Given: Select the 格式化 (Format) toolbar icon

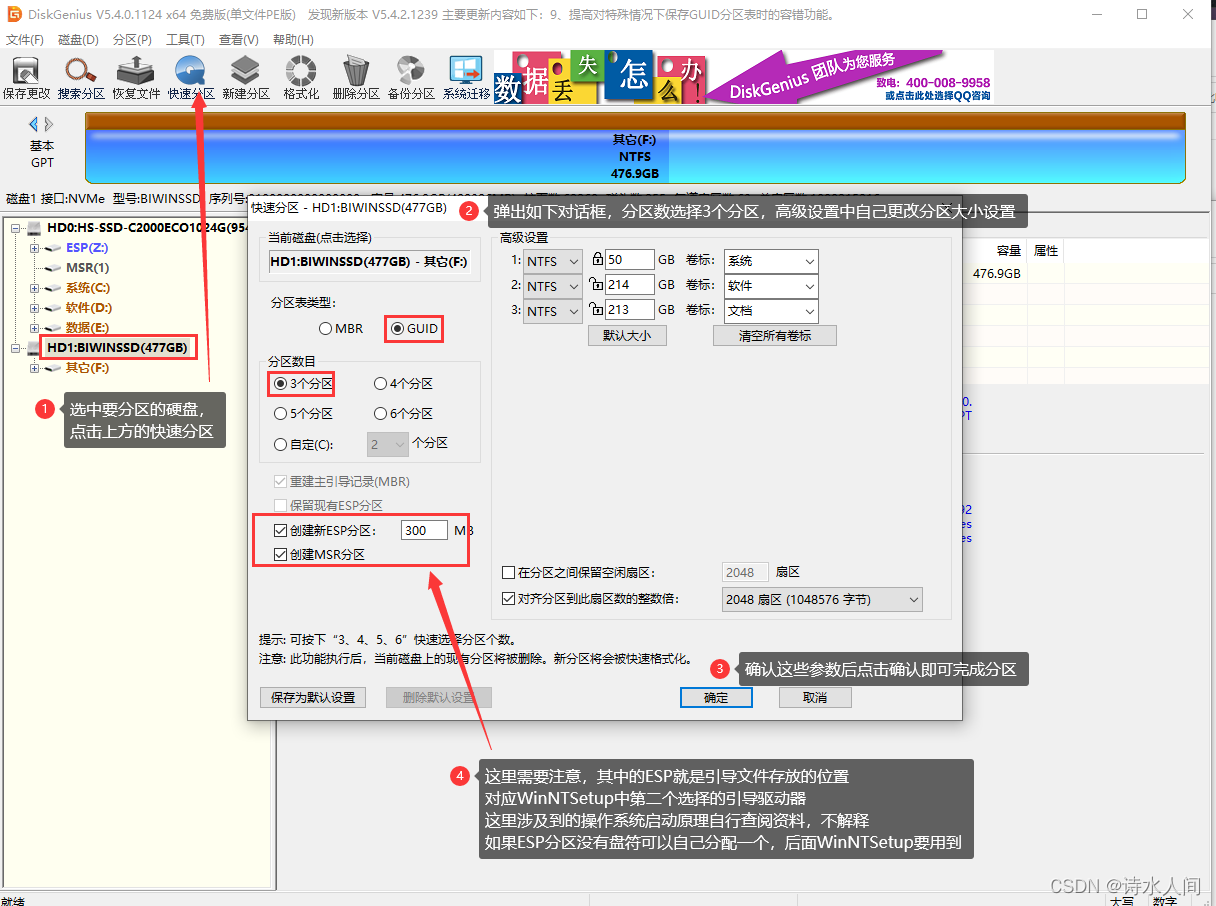Looking at the screenshot, I should (x=301, y=78).
